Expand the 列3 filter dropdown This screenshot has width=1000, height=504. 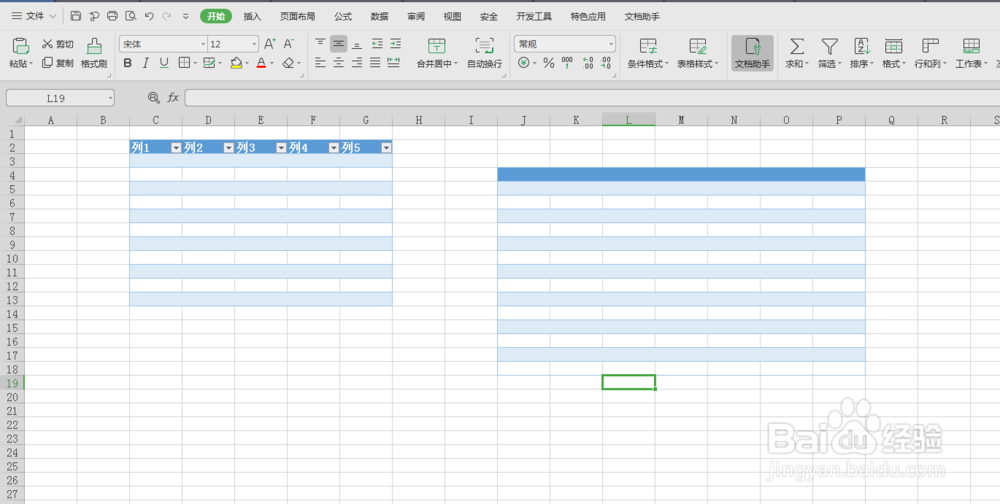[x=281, y=148]
